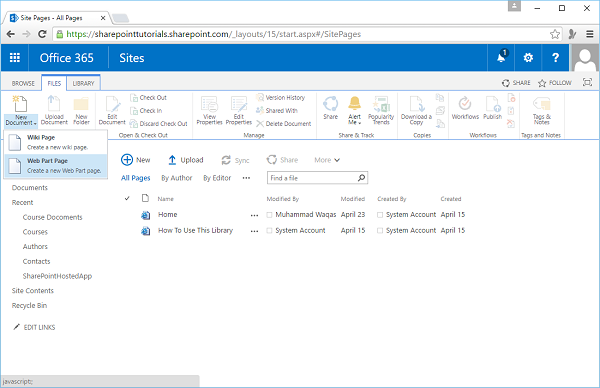Open notifications bell icon

501,58
